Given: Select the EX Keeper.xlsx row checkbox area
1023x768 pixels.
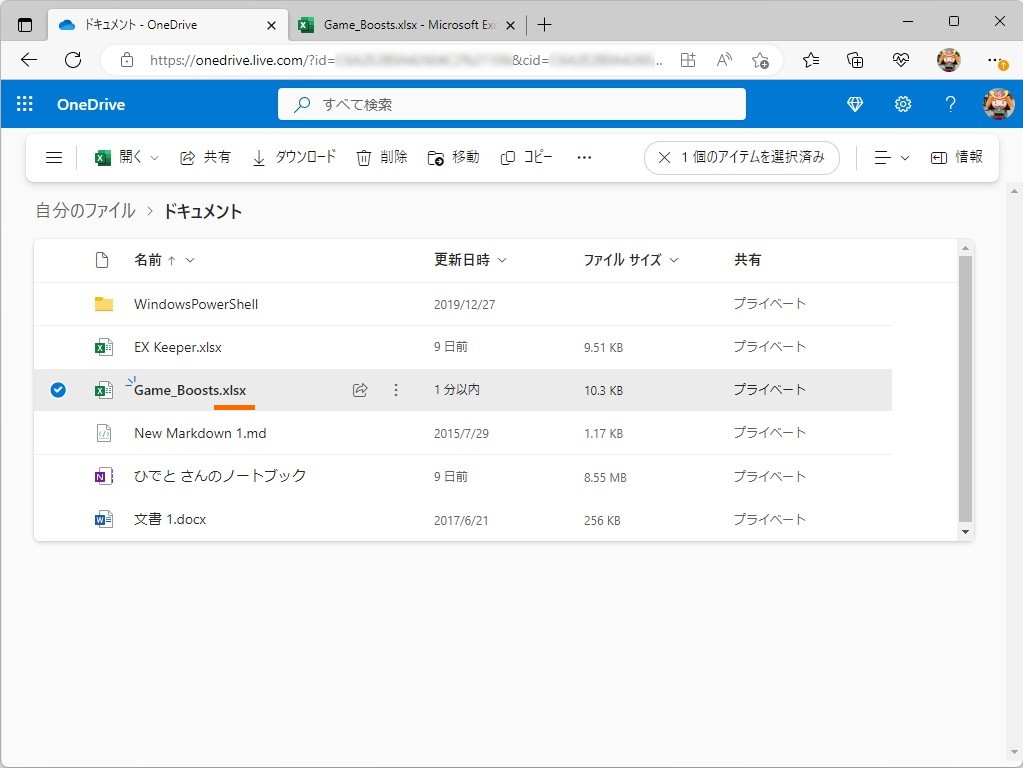Looking at the screenshot, I should (x=58, y=347).
